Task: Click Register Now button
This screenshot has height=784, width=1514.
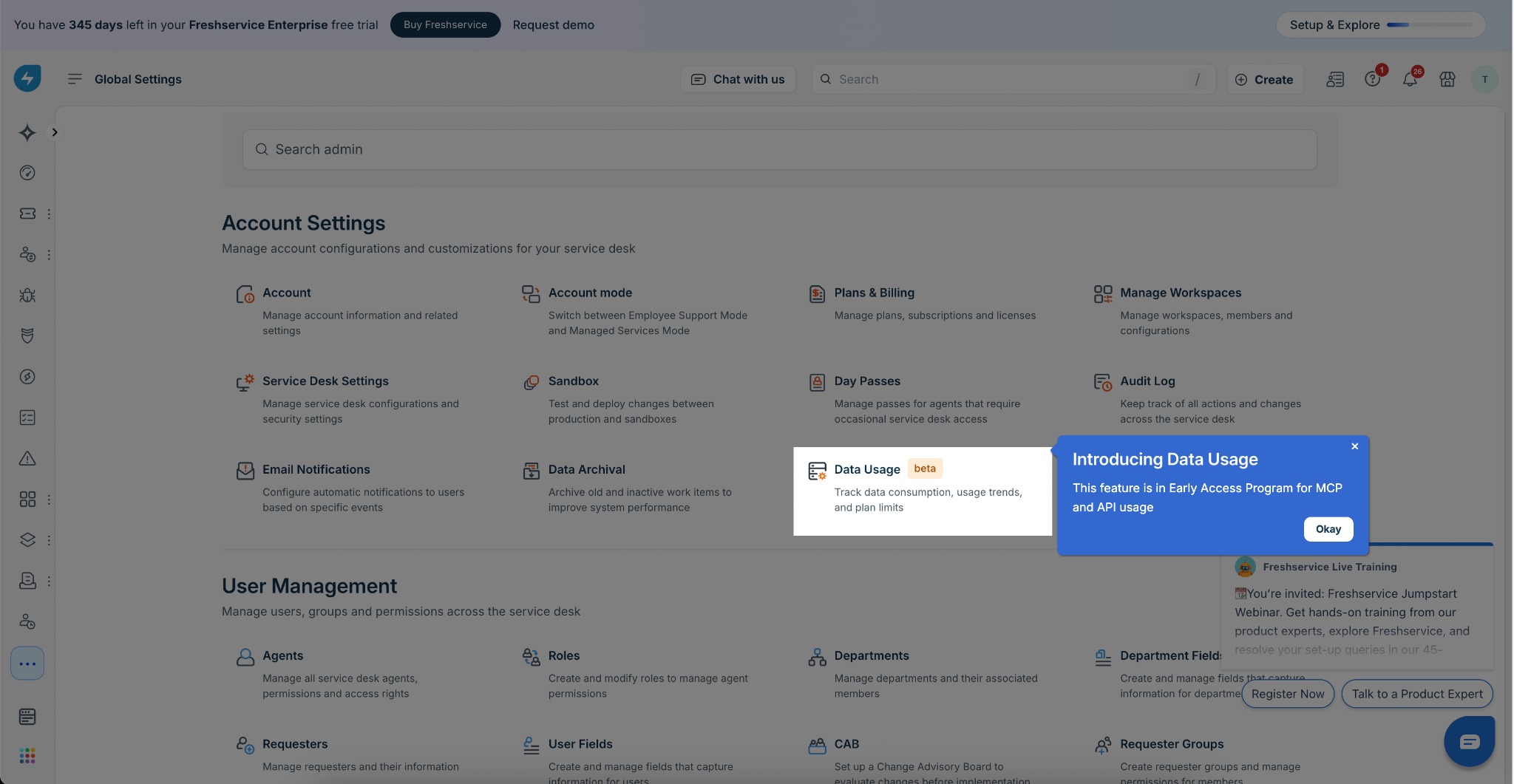Action: tap(1288, 694)
